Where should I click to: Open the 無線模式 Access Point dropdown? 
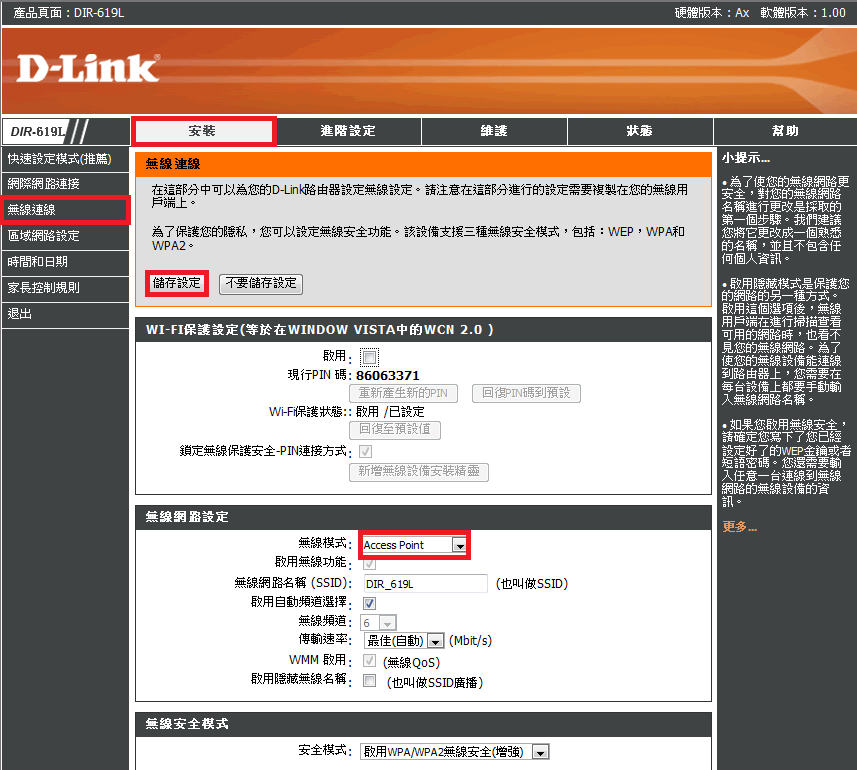[x=414, y=545]
